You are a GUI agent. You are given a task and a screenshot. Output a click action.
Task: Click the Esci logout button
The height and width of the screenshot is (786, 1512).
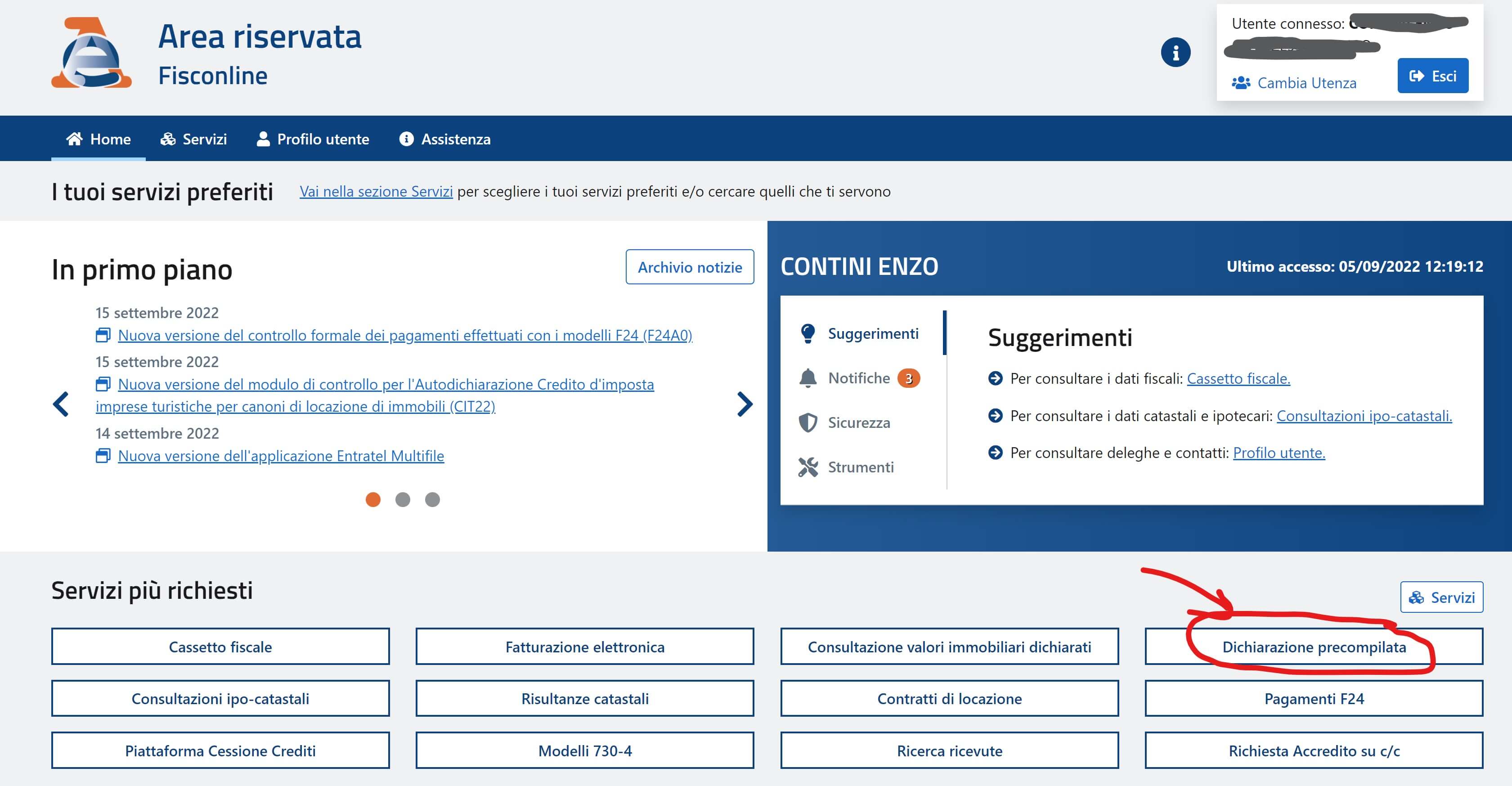click(x=1433, y=76)
